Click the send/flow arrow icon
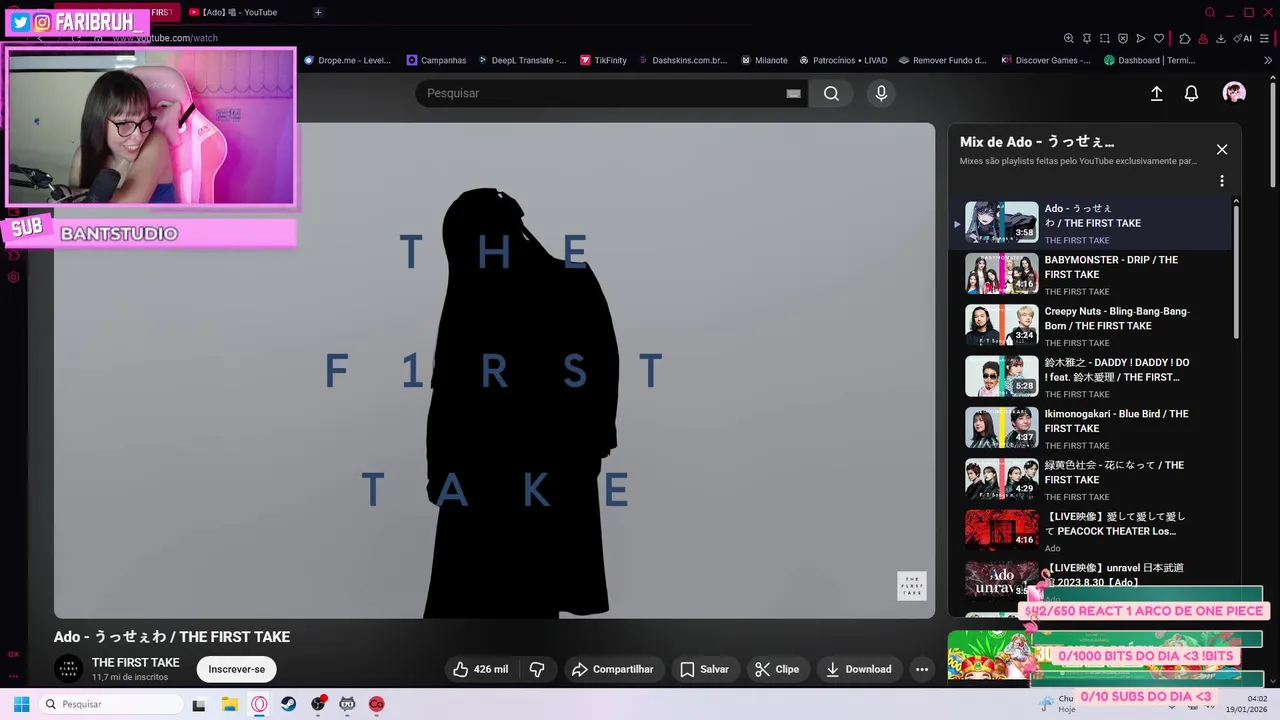Screen dimensions: 1280x720 pos(1141,38)
